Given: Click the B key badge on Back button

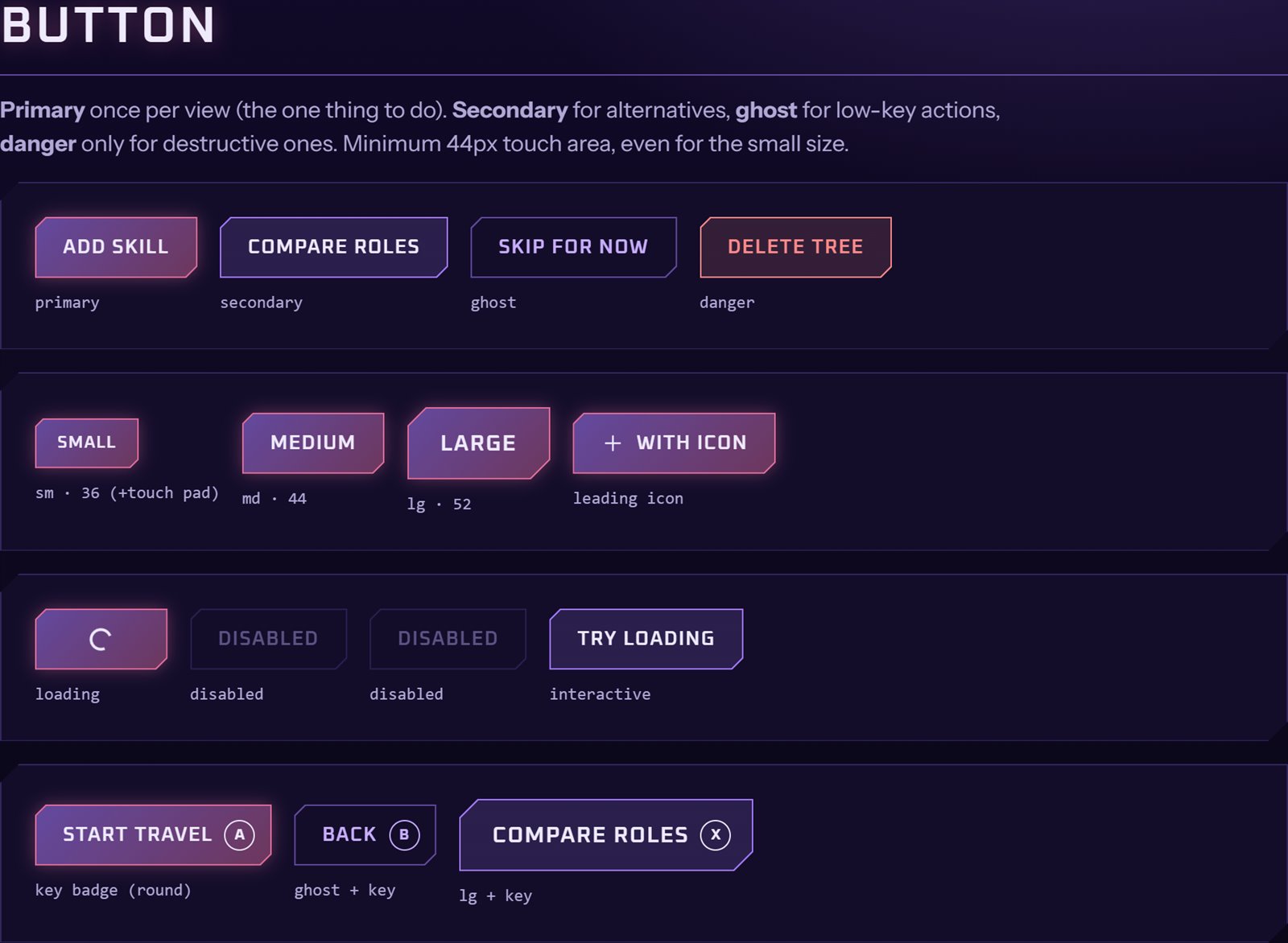Looking at the screenshot, I should pos(404,834).
